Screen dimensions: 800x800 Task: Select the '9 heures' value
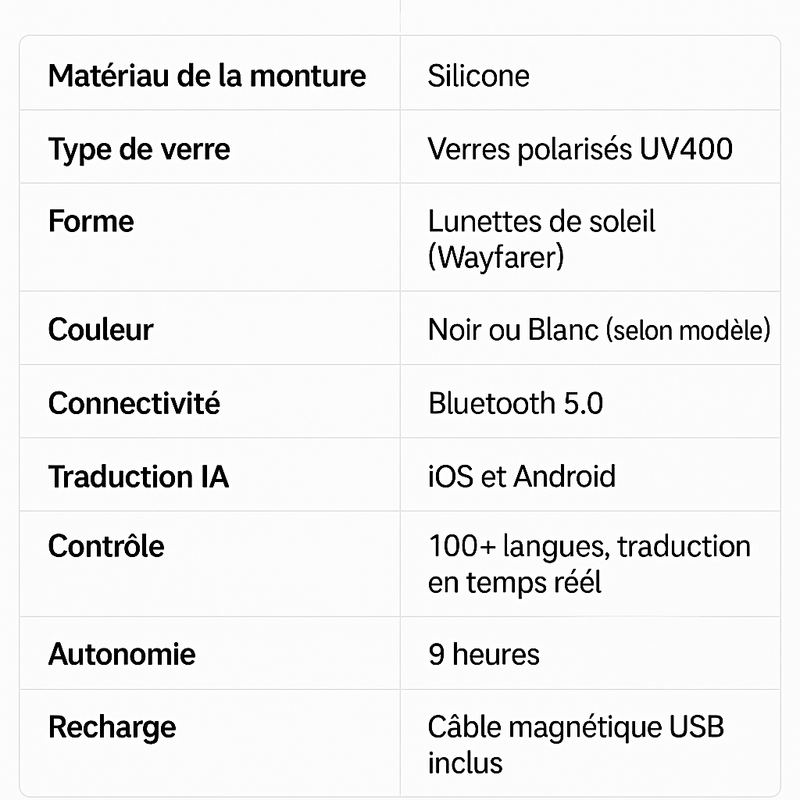pyautogui.click(x=484, y=654)
